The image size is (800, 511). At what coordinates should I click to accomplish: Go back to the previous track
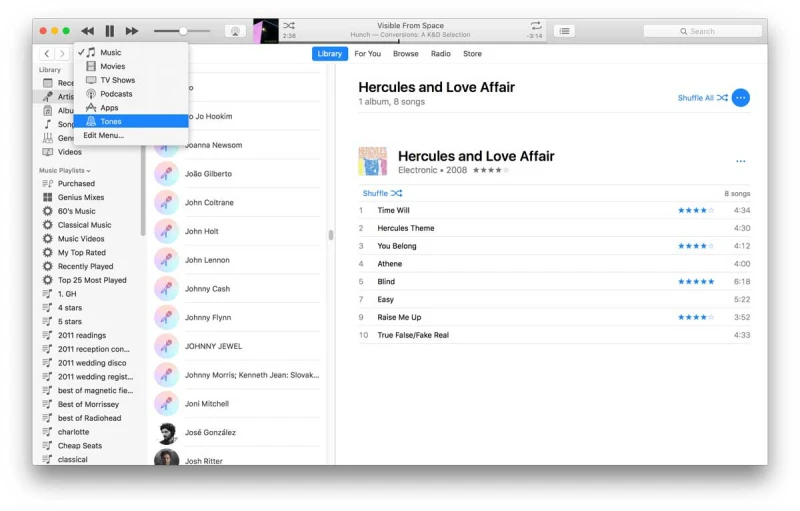[88, 31]
